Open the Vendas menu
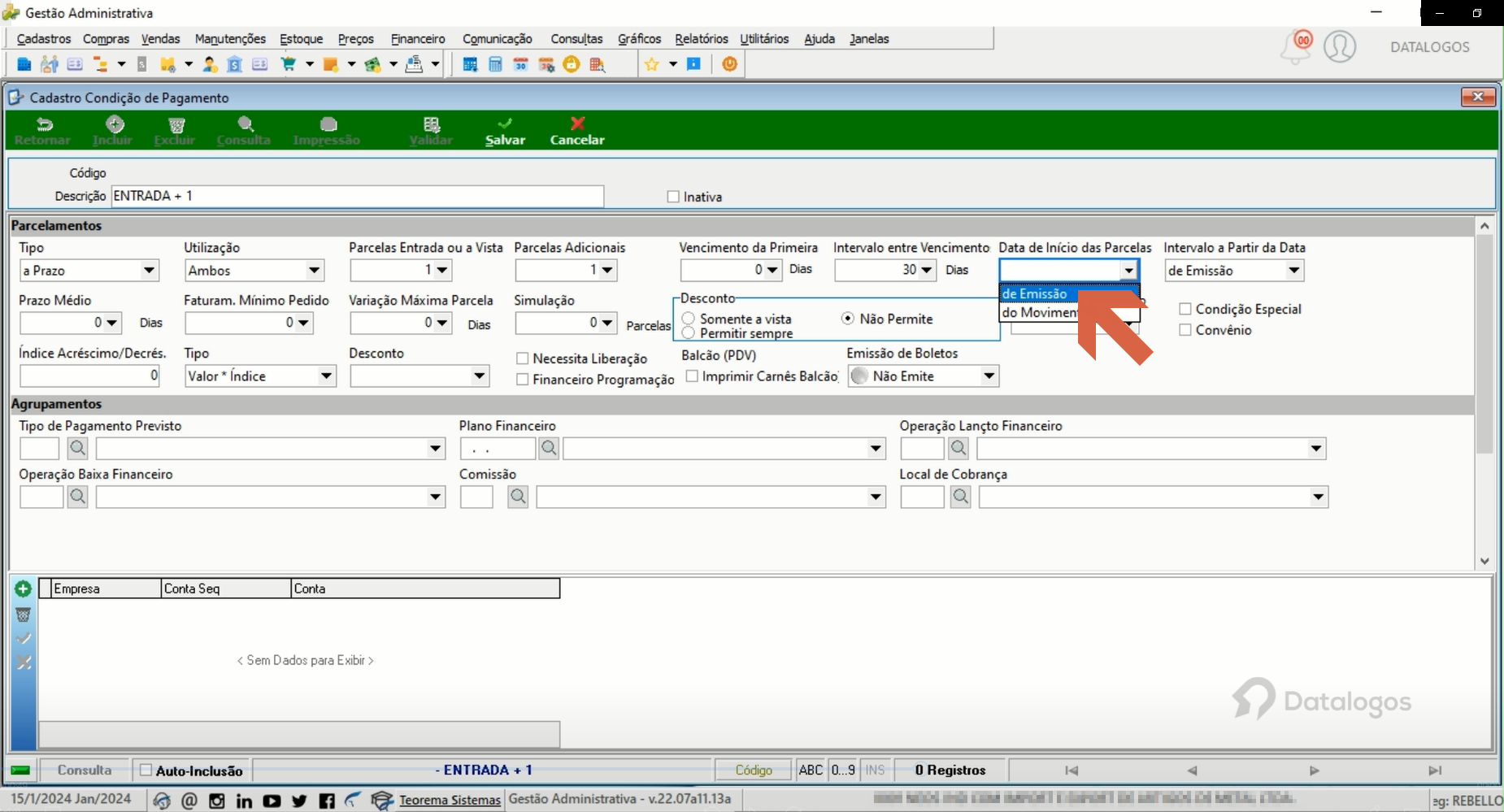Viewport: 1504px width, 812px height. [160, 39]
